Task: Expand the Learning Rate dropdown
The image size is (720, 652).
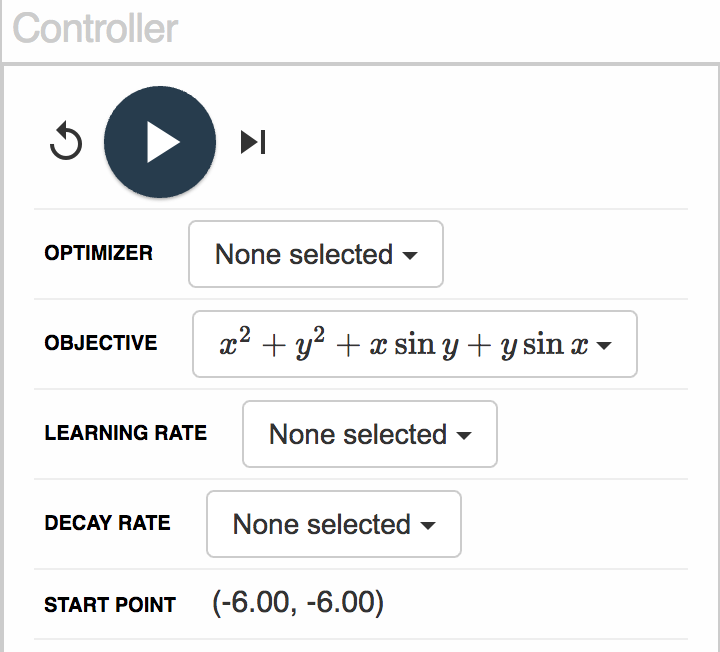Action: (x=370, y=434)
